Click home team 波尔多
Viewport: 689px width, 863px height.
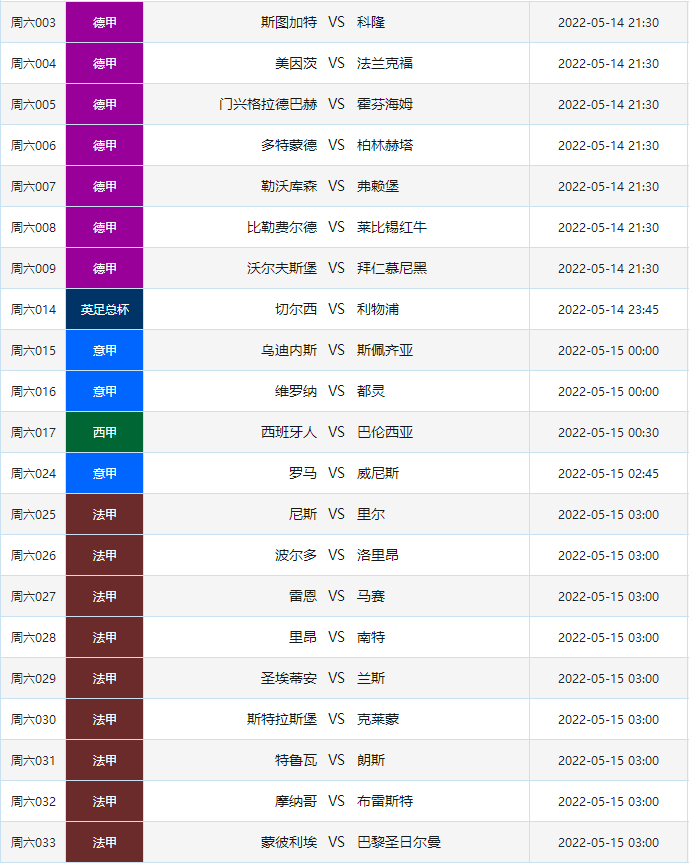tap(296, 555)
